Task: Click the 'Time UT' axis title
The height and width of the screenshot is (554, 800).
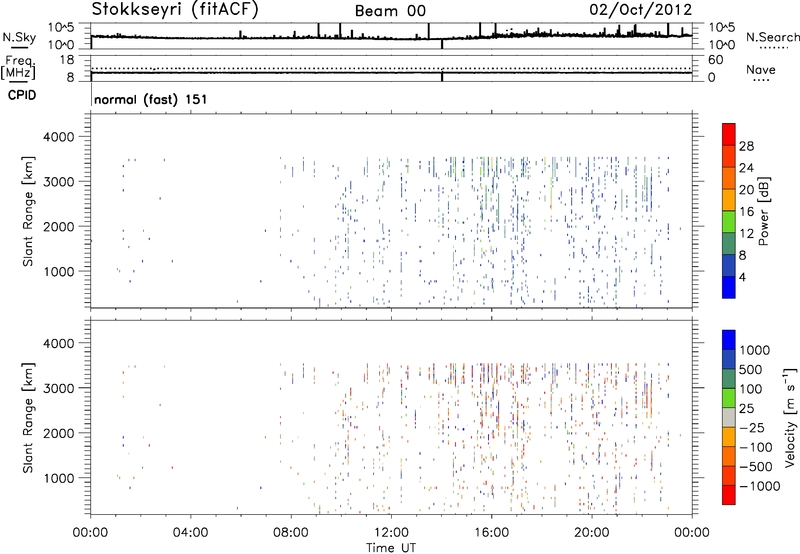Action: (391, 547)
